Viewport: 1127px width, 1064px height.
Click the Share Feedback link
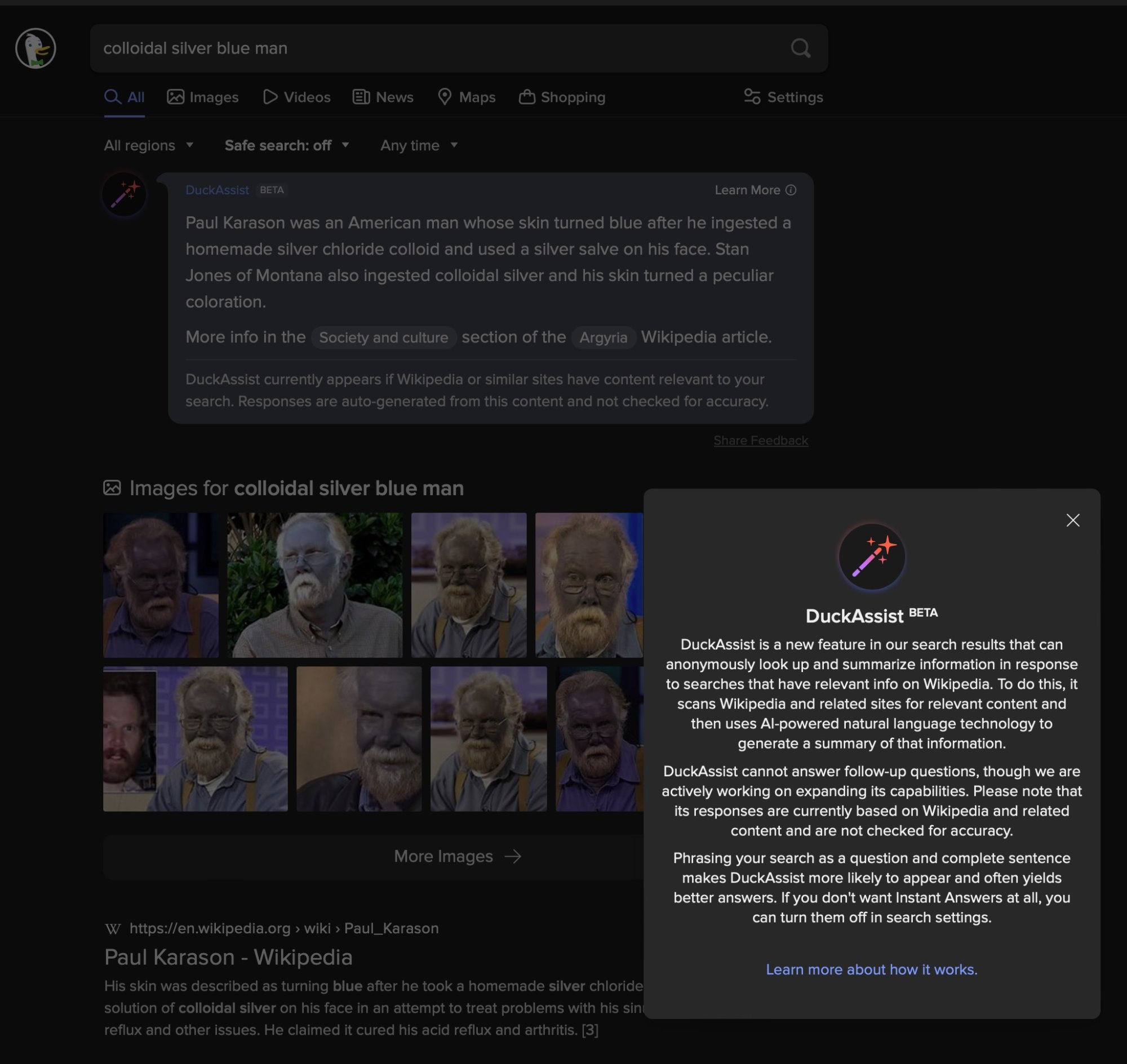(760, 440)
